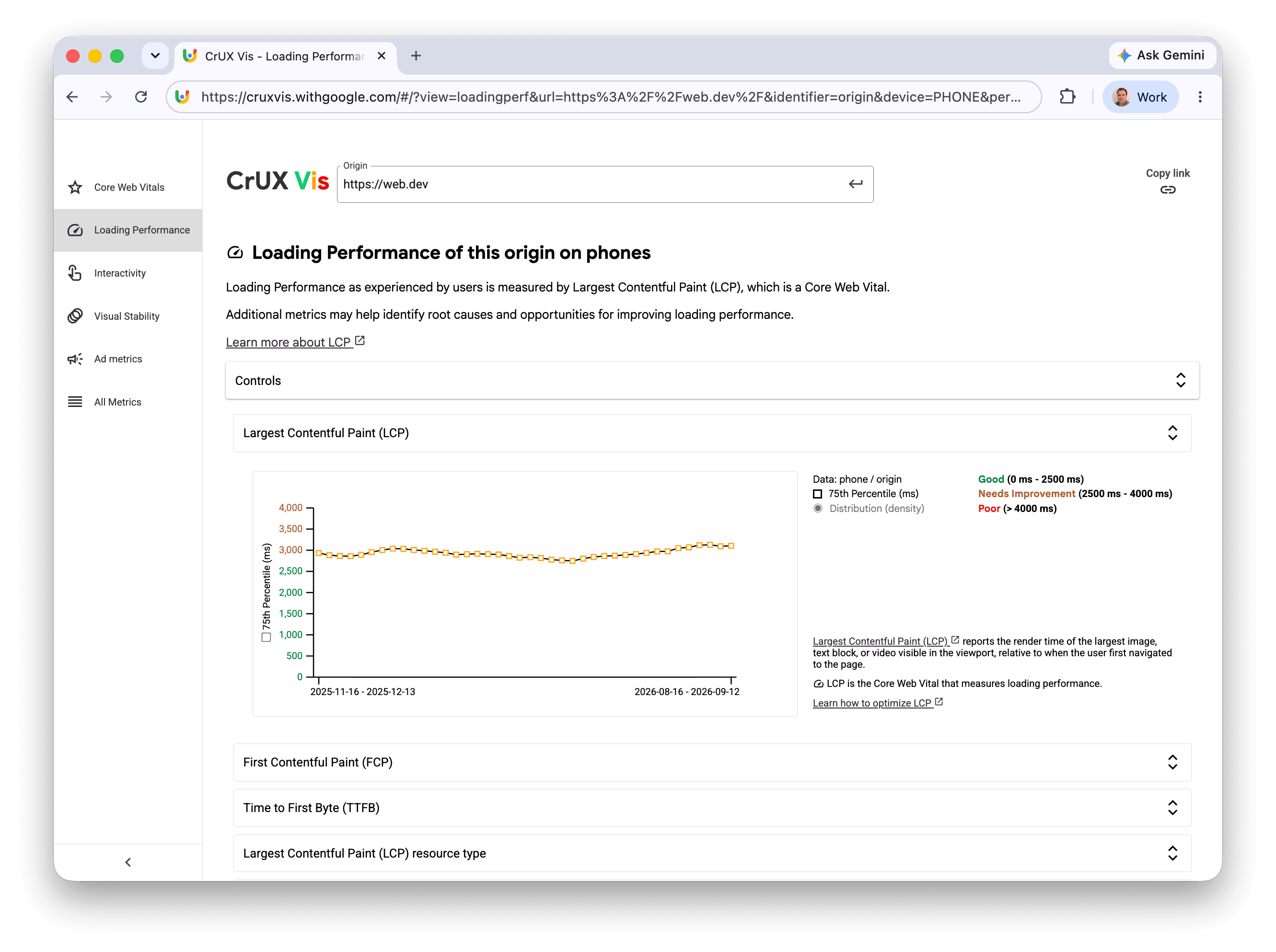Click the Core Web Vitals star icon
Viewport: 1276px width, 952px height.
(x=75, y=187)
